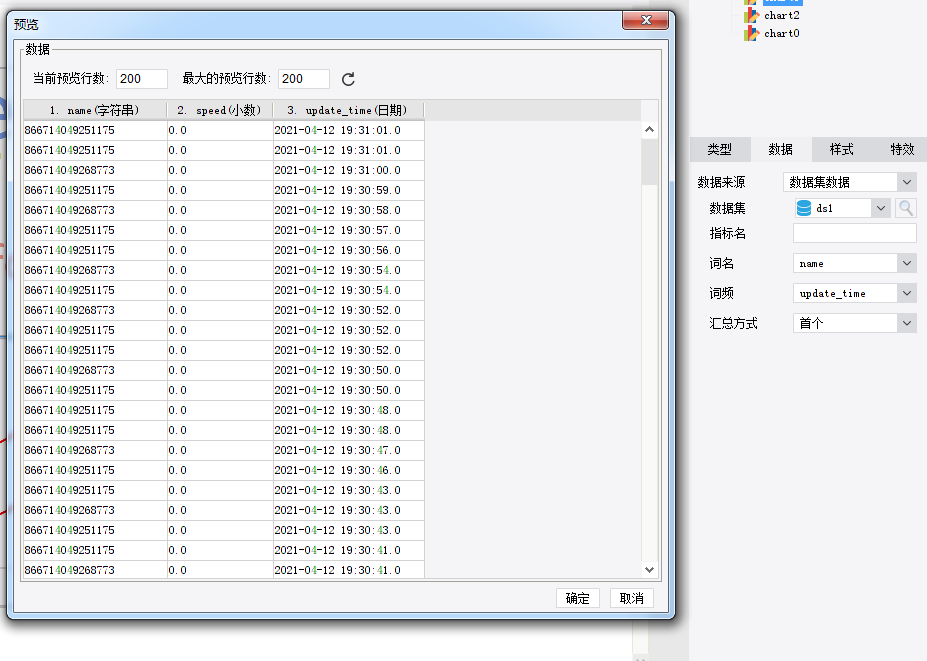Switch to the 特效 tab
Screen dimensions: 927x661
click(x=902, y=150)
